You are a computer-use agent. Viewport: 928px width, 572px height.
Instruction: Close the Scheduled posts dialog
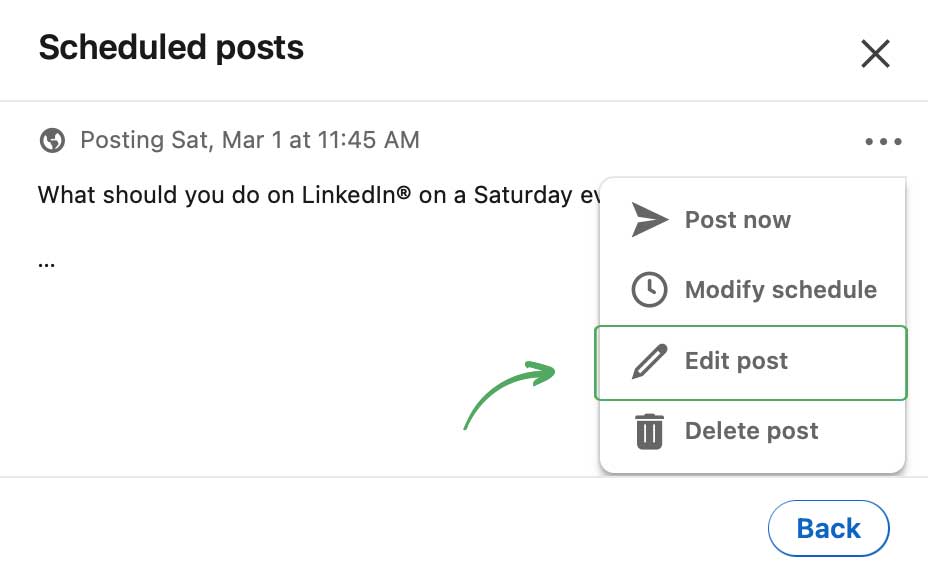click(875, 54)
